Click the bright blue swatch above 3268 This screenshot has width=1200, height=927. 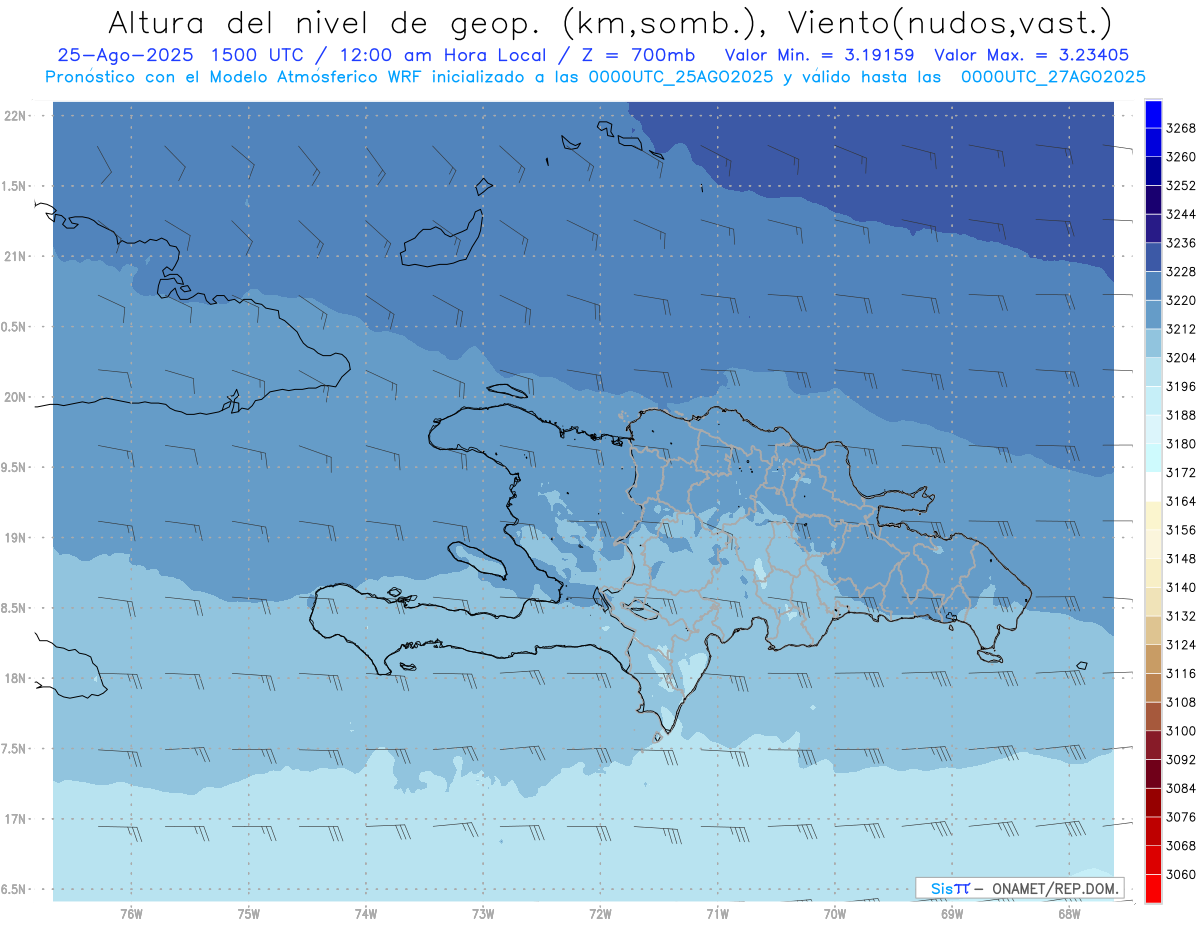[x=1153, y=114]
